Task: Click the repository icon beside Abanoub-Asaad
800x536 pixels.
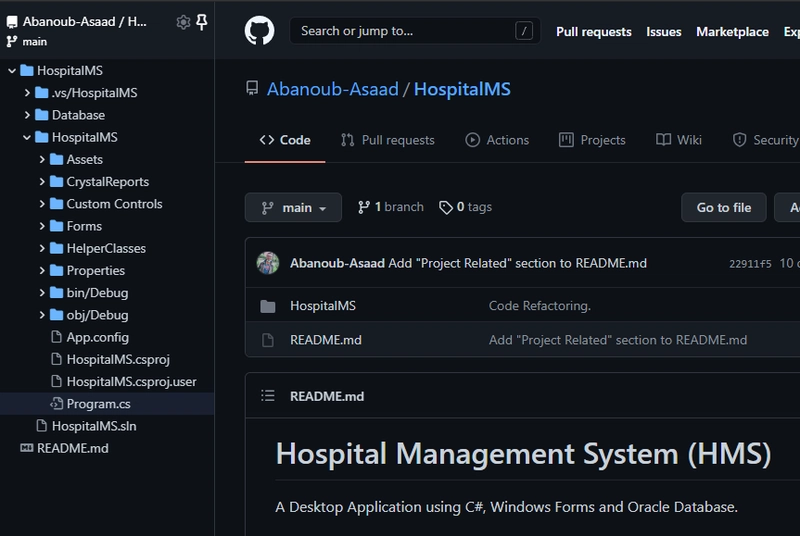Action: pyautogui.click(x=253, y=90)
